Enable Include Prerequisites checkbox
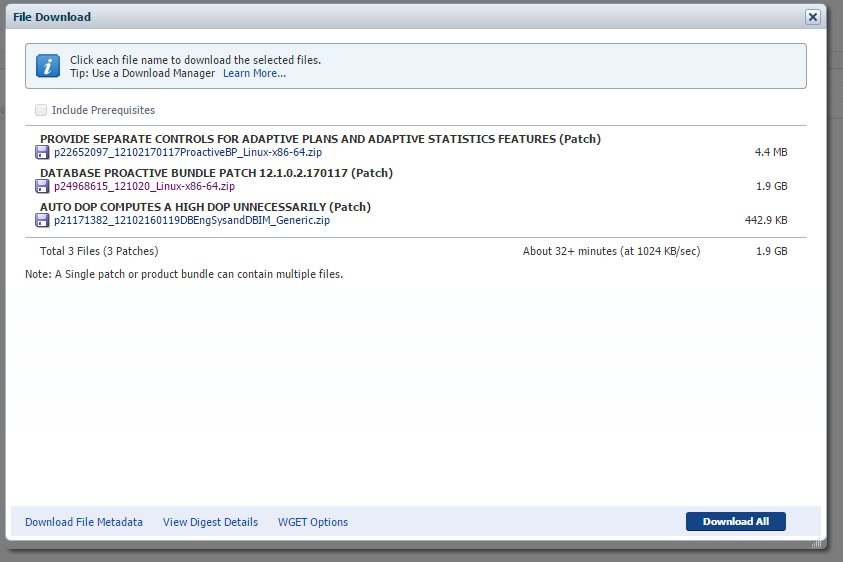The width and height of the screenshot is (843, 562). tap(41, 110)
